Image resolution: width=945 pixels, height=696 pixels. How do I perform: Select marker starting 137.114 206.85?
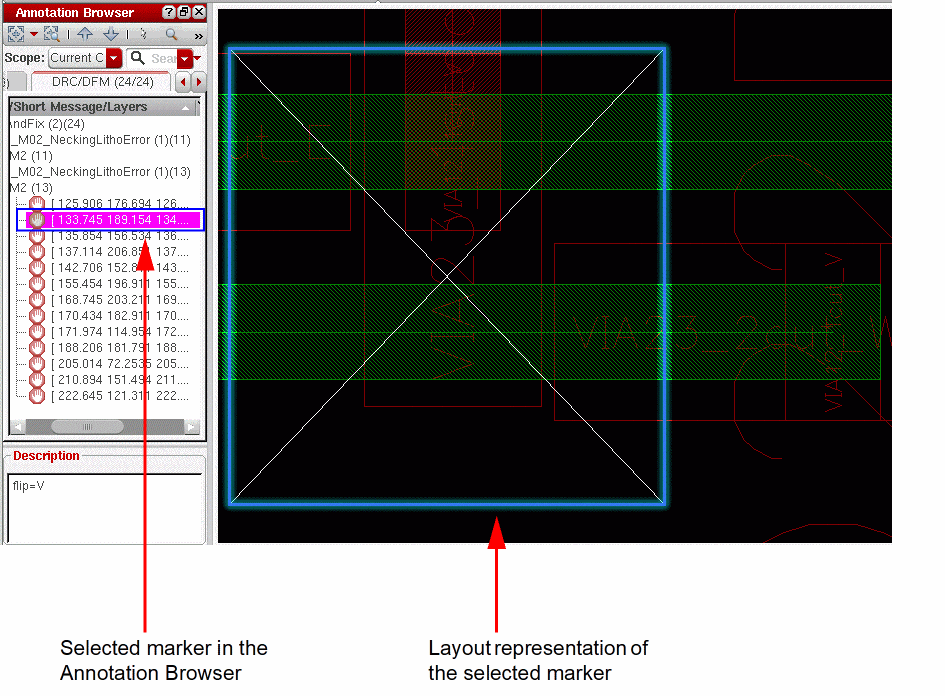coord(119,252)
